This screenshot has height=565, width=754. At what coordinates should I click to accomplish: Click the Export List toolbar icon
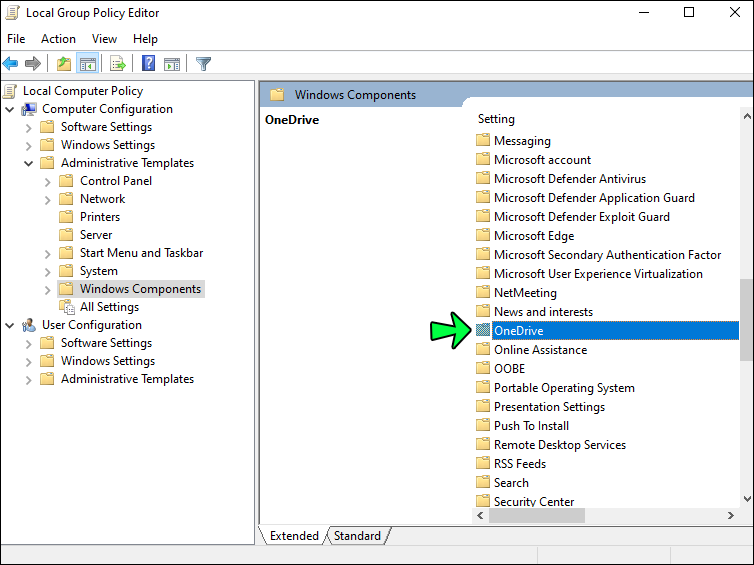[x=118, y=63]
